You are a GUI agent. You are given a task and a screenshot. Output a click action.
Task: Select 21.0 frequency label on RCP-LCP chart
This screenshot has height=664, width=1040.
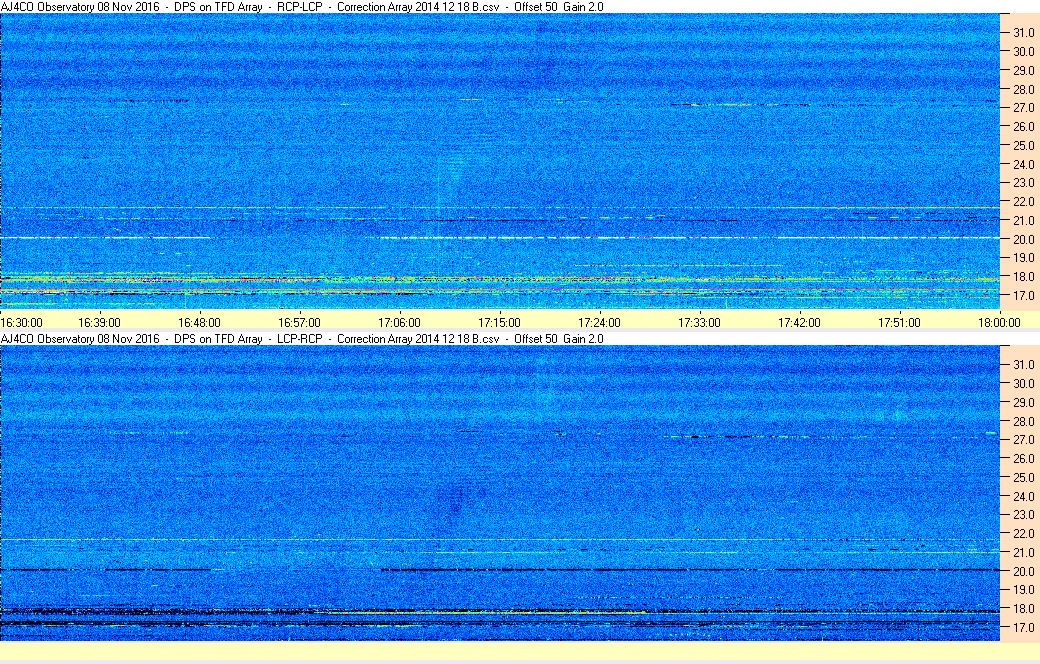[1023, 220]
